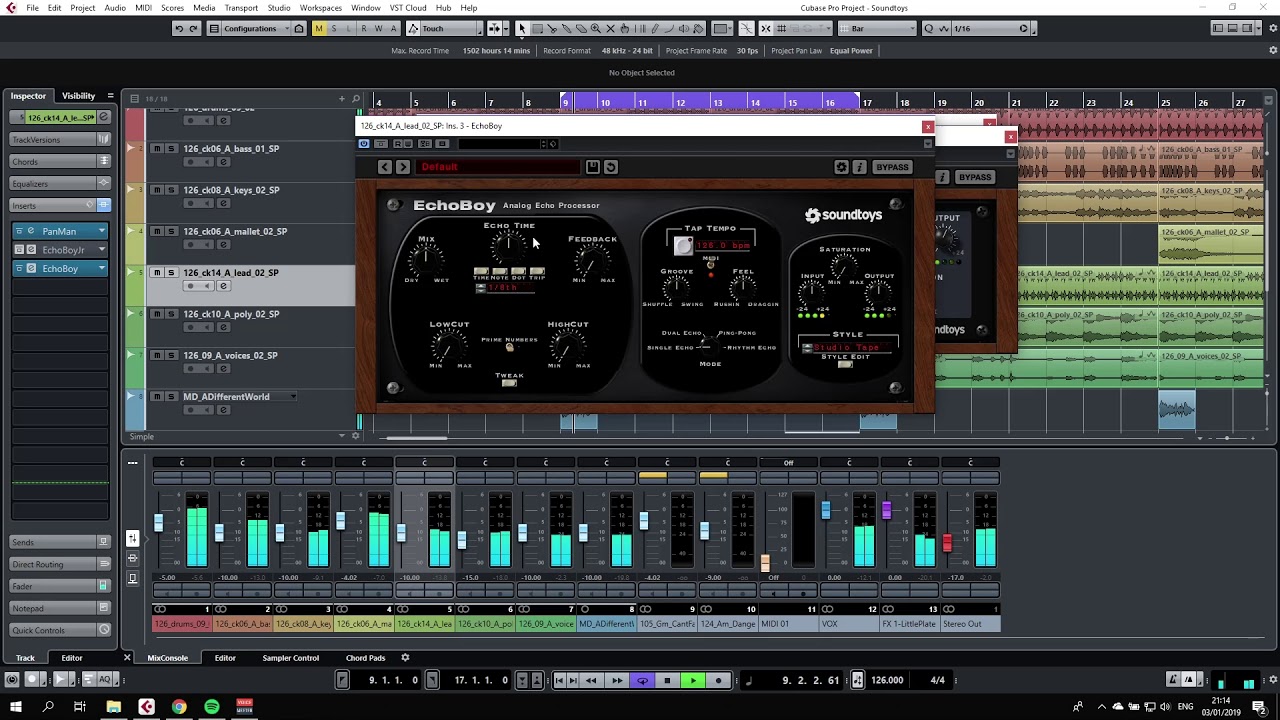This screenshot has width=1280, height=720.
Task: Click the EchoBoy Note time-mode button
Action: point(499,270)
